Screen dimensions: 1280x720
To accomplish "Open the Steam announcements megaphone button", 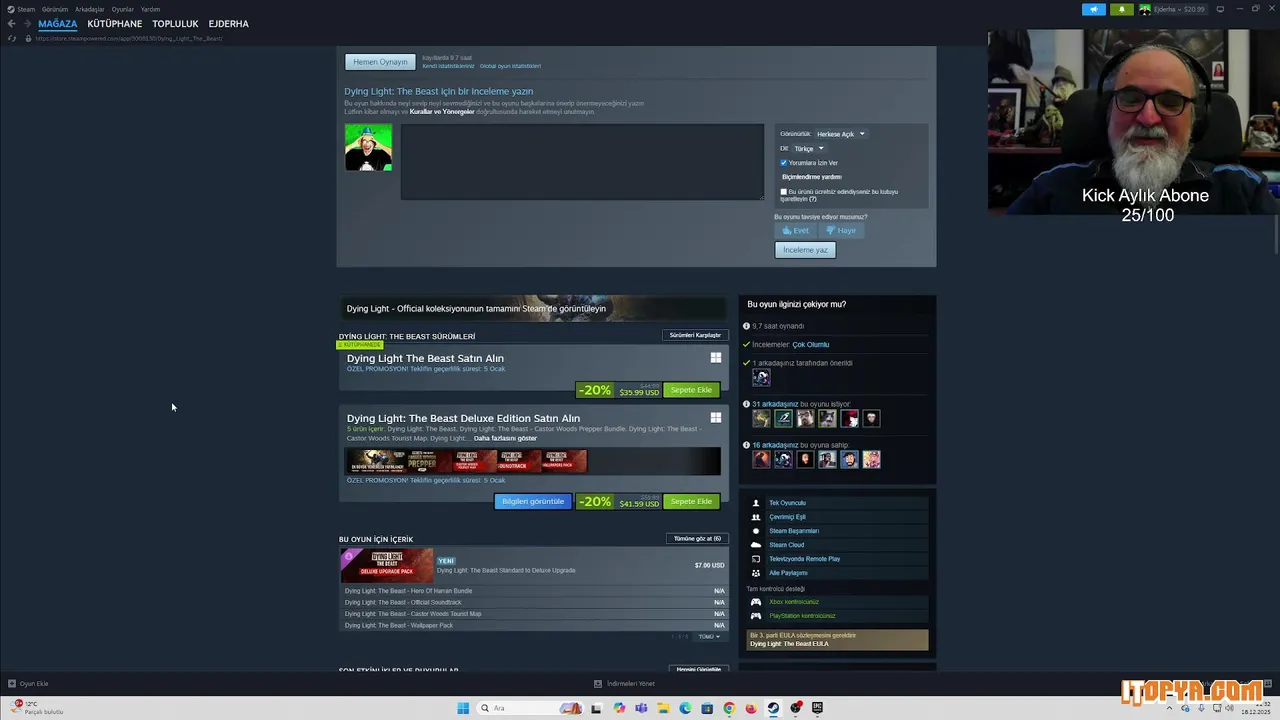I will [x=1093, y=9].
